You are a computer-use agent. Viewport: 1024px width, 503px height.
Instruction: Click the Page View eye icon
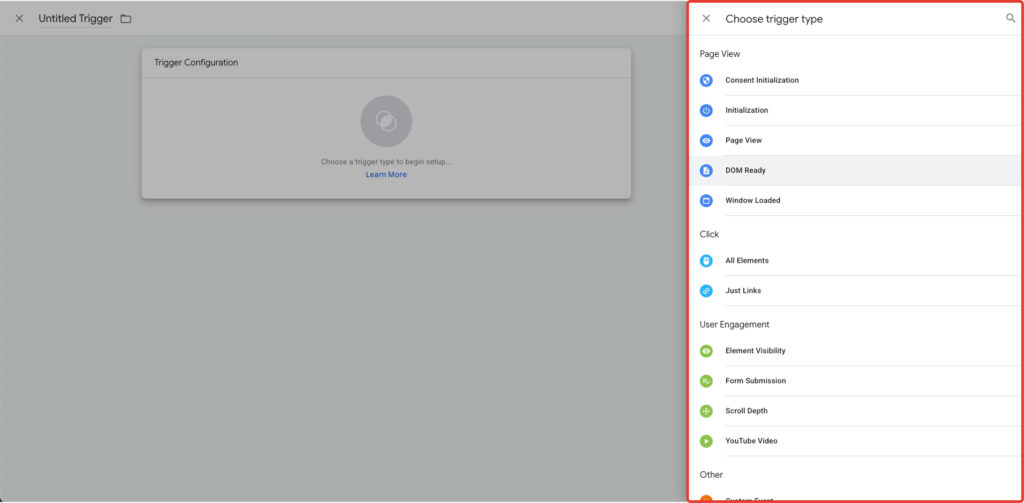click(706, 140)
